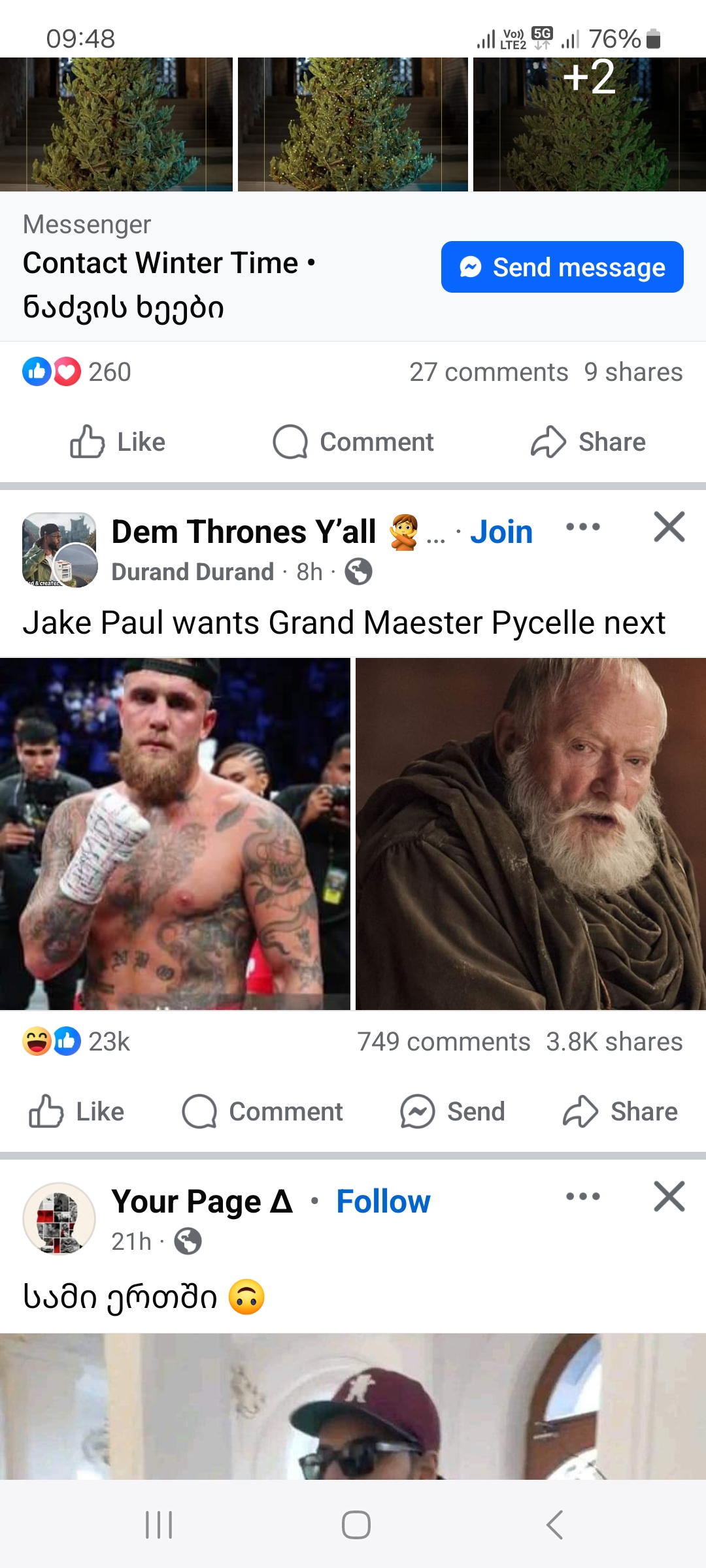This screenshot has height=1568, width=706.
Task: Send Jake Paul post via Messenger
Action: 453,1111
